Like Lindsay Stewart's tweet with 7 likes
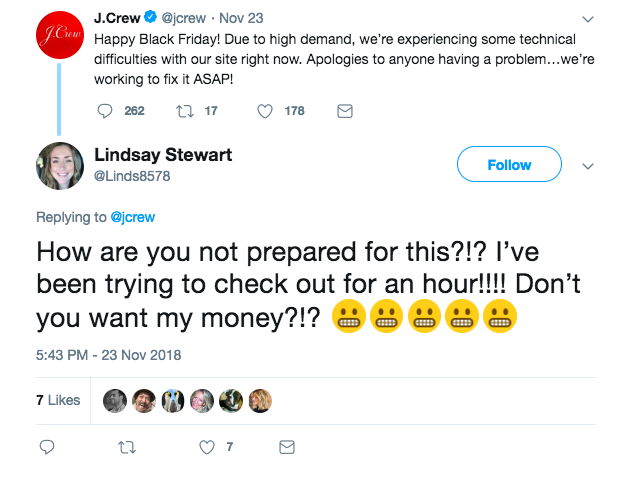Screen dimensions: 632x482 coord(207,447)
